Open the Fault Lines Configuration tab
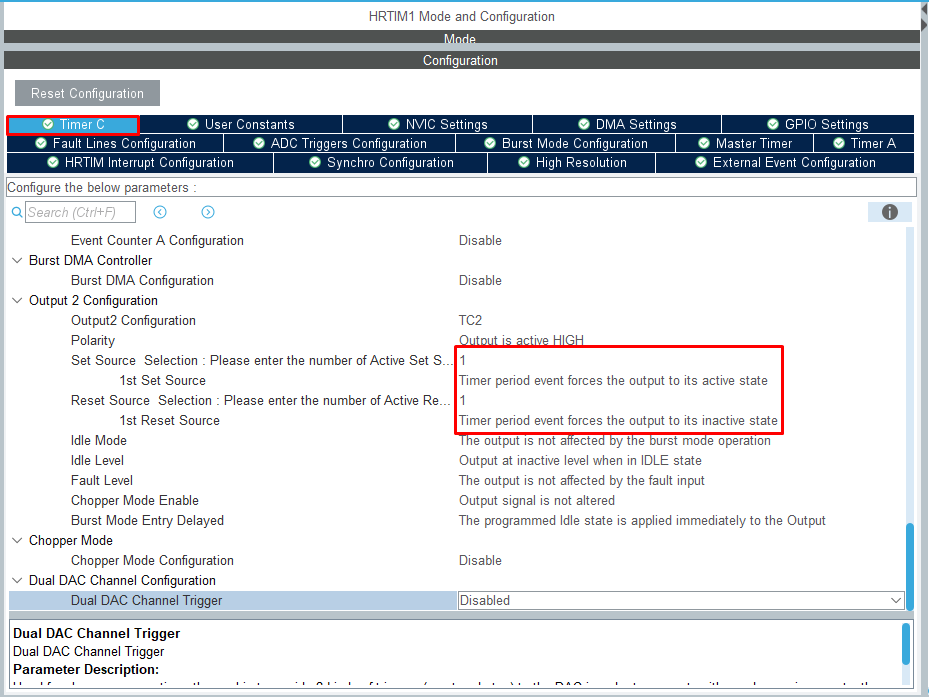Viewport: 929px width, 697px height. click(115, 143)
